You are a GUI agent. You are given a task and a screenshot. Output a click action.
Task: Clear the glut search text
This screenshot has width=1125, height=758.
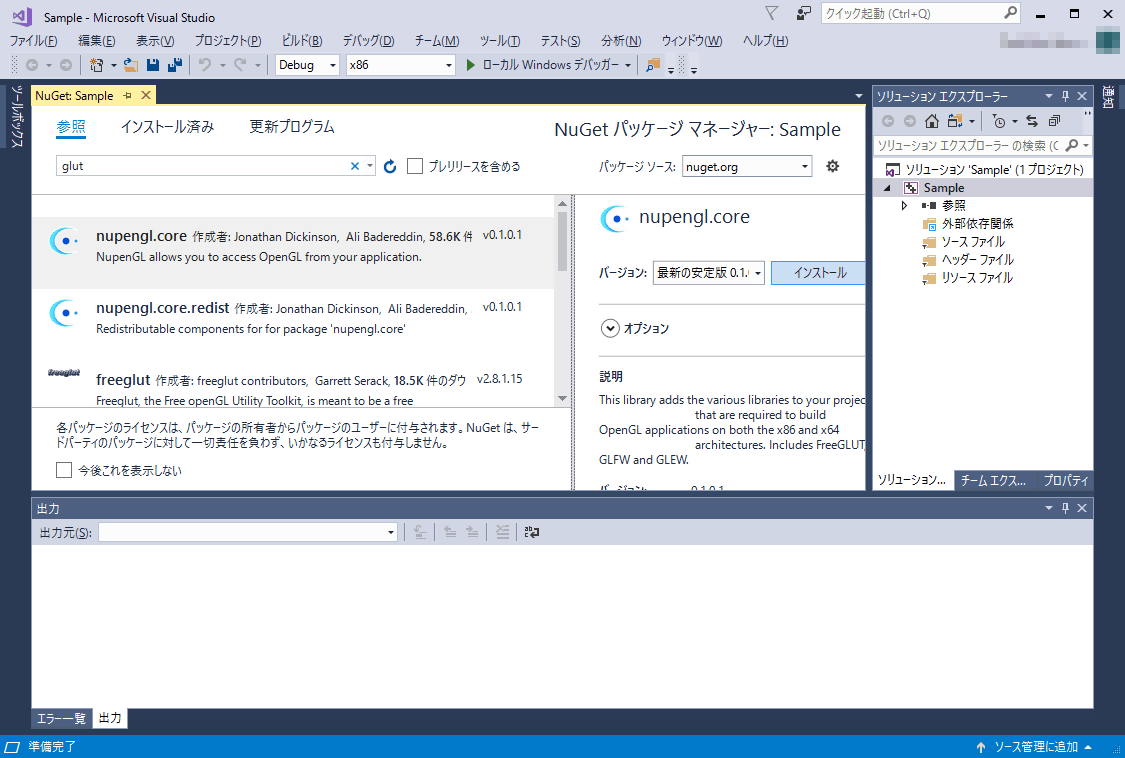tap(354, 166)
